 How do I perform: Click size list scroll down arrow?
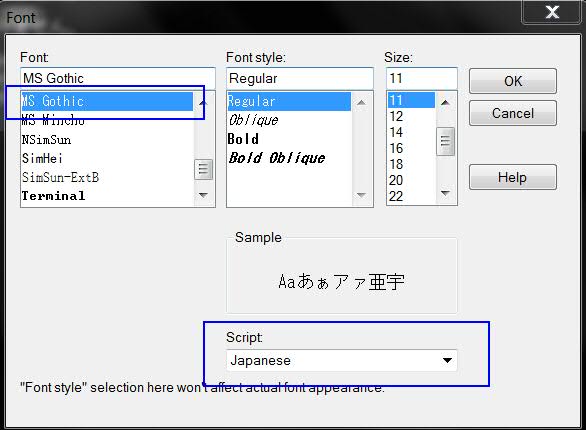pyautogui.click(x=445, y=193)
